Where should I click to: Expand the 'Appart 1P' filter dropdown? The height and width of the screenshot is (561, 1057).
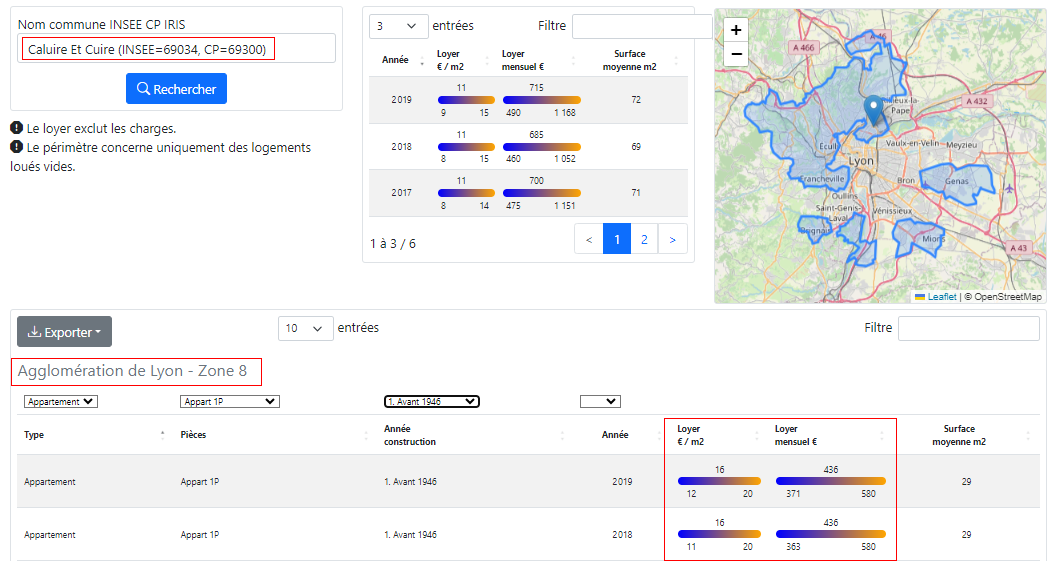(229, 402)
